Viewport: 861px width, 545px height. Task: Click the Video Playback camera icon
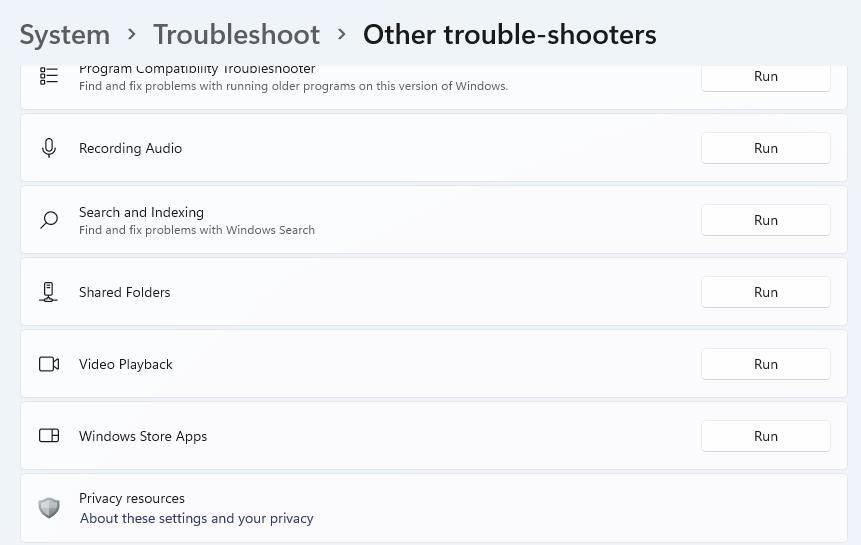click(x=49, y=364)
